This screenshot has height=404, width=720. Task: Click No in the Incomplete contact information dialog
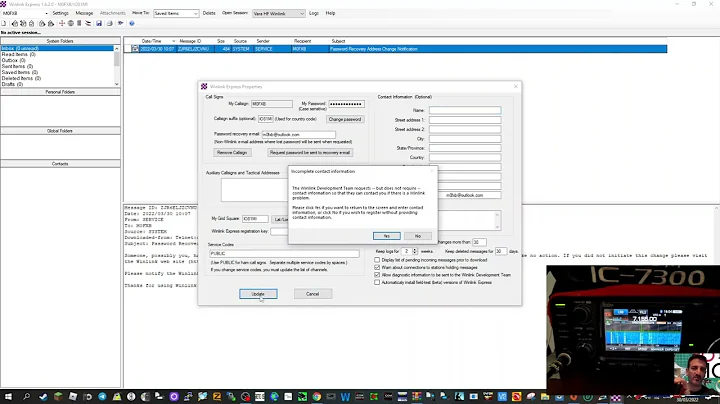click(x=417, y=236)
